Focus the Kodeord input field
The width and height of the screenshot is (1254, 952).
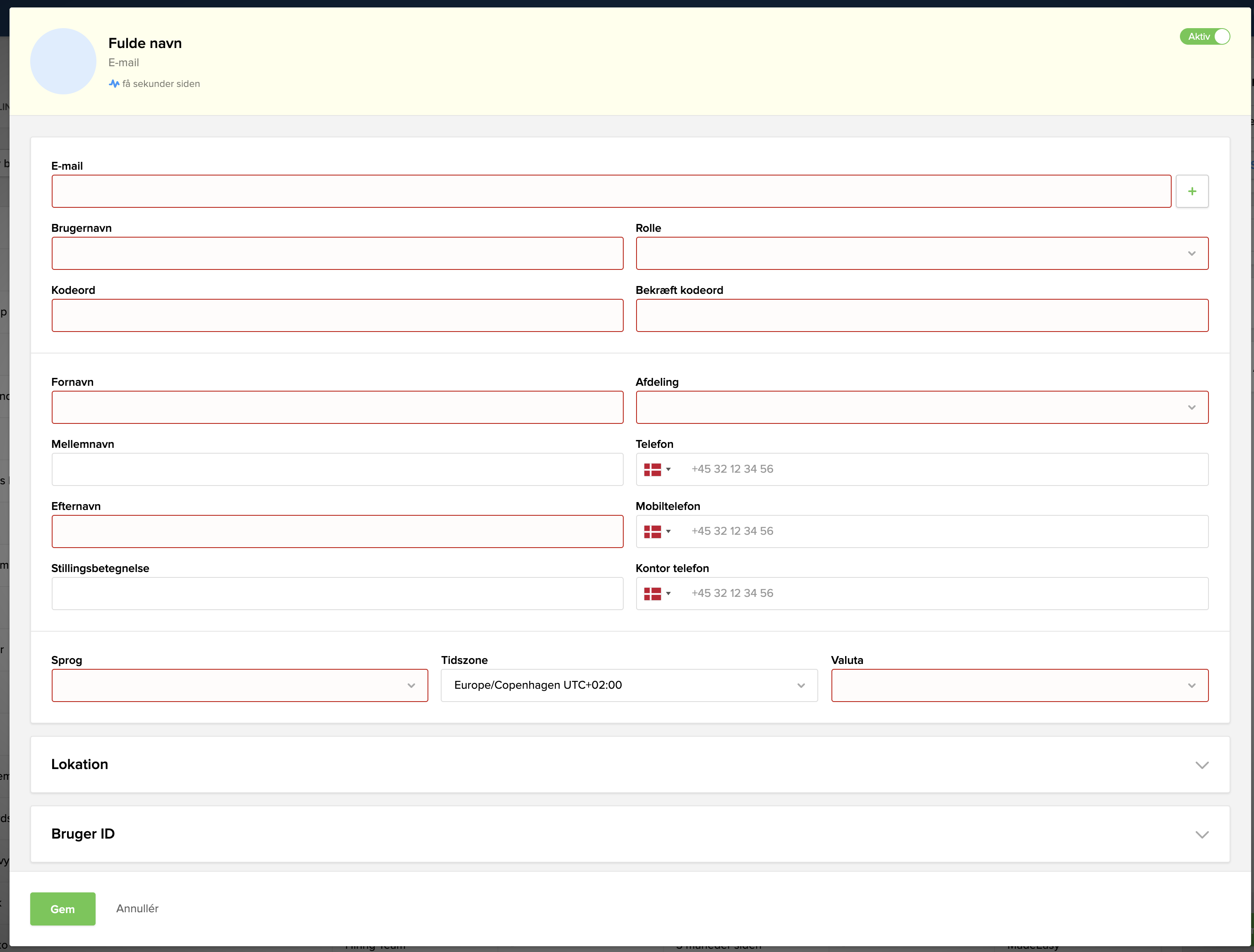(x=337, y=315)
